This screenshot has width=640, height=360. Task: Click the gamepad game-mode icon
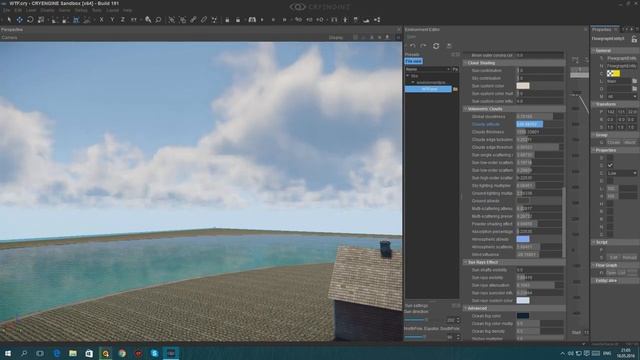(252, 20)
